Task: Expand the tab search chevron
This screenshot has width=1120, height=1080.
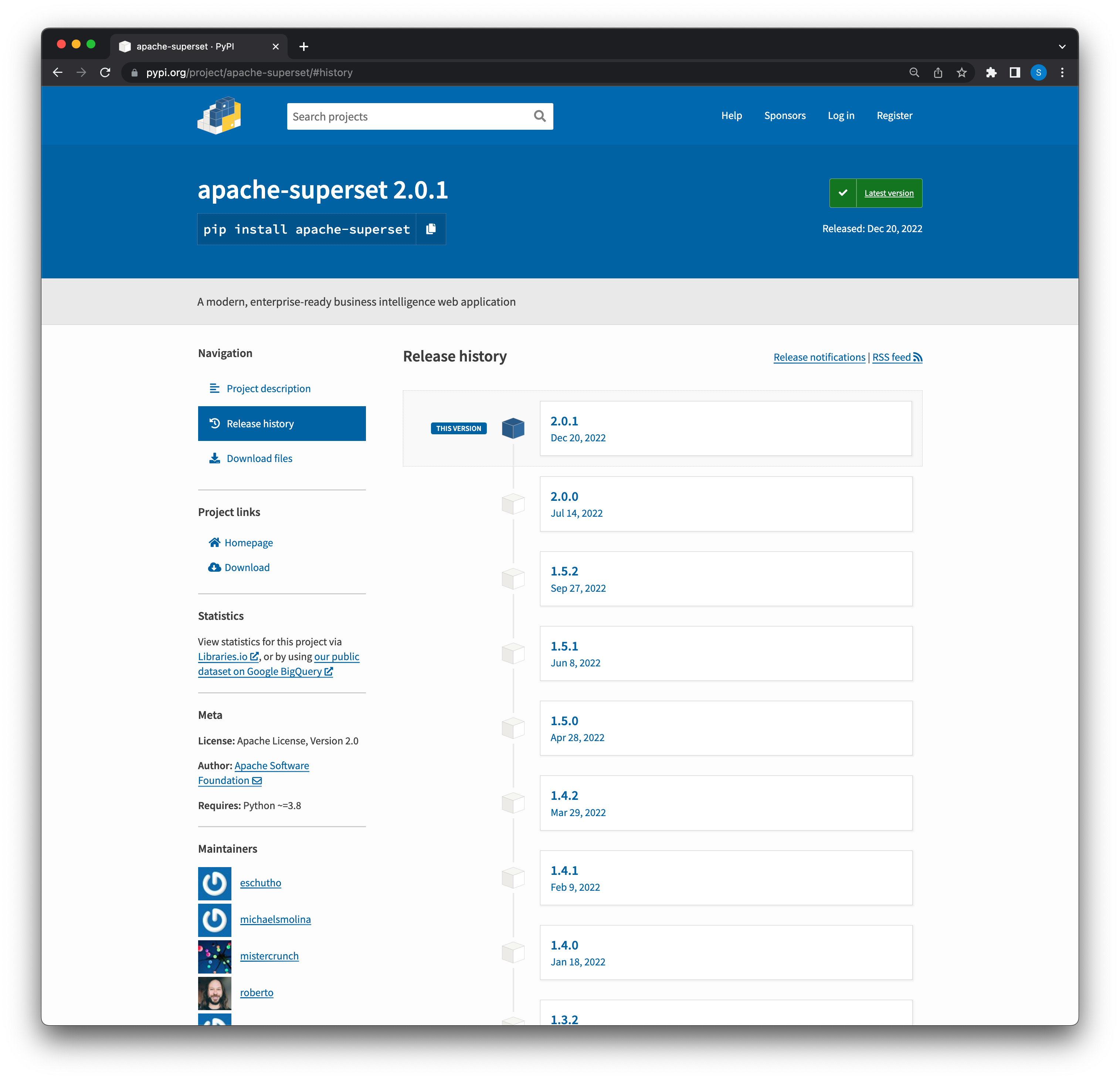Action: [1062, 46]
